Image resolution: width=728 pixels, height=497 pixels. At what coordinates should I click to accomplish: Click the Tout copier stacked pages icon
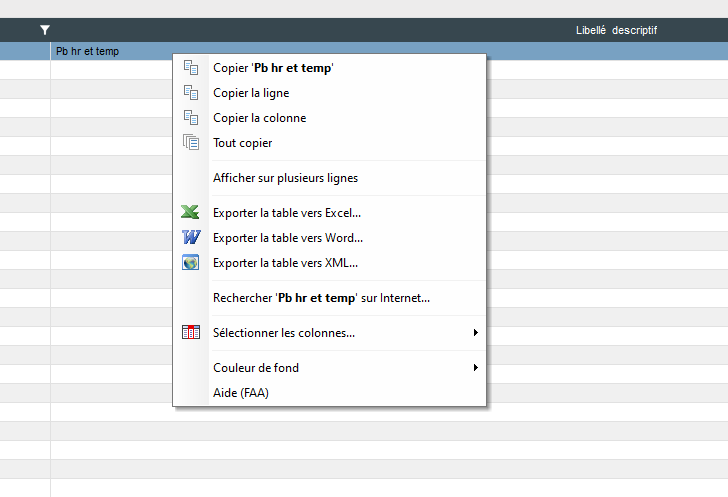coord(190,143)
